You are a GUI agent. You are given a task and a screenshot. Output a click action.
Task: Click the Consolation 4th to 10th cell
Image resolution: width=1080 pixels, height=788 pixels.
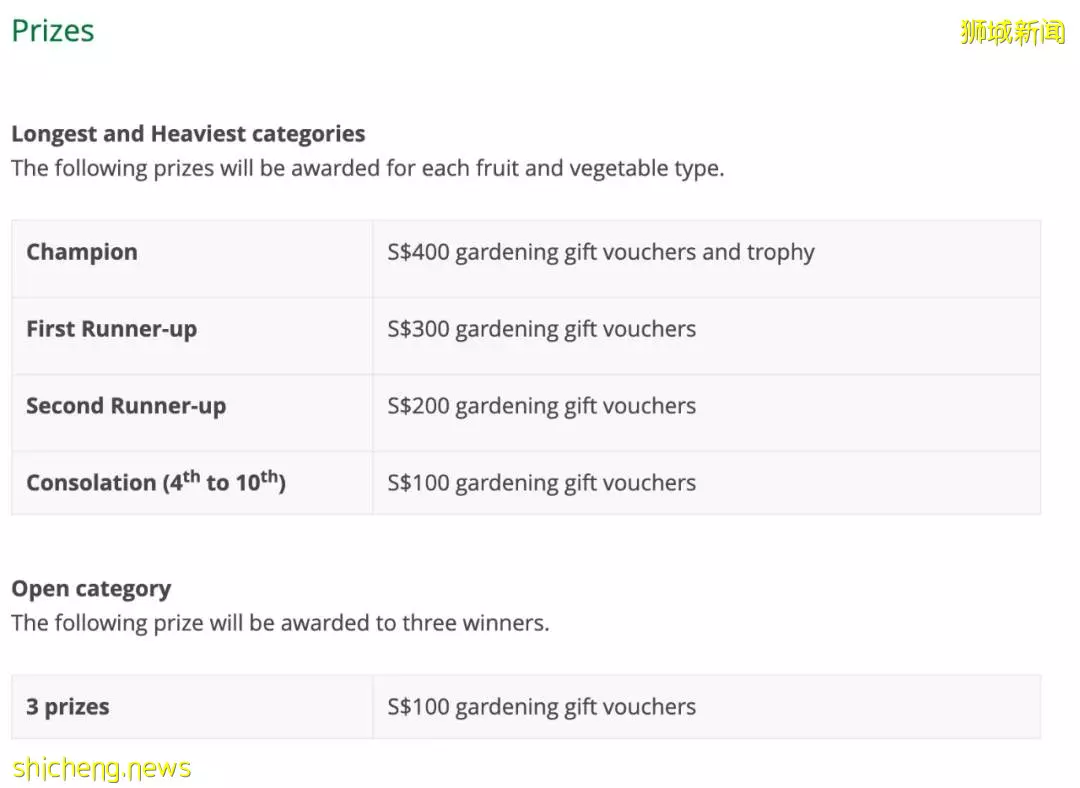(x=192, y=483)
